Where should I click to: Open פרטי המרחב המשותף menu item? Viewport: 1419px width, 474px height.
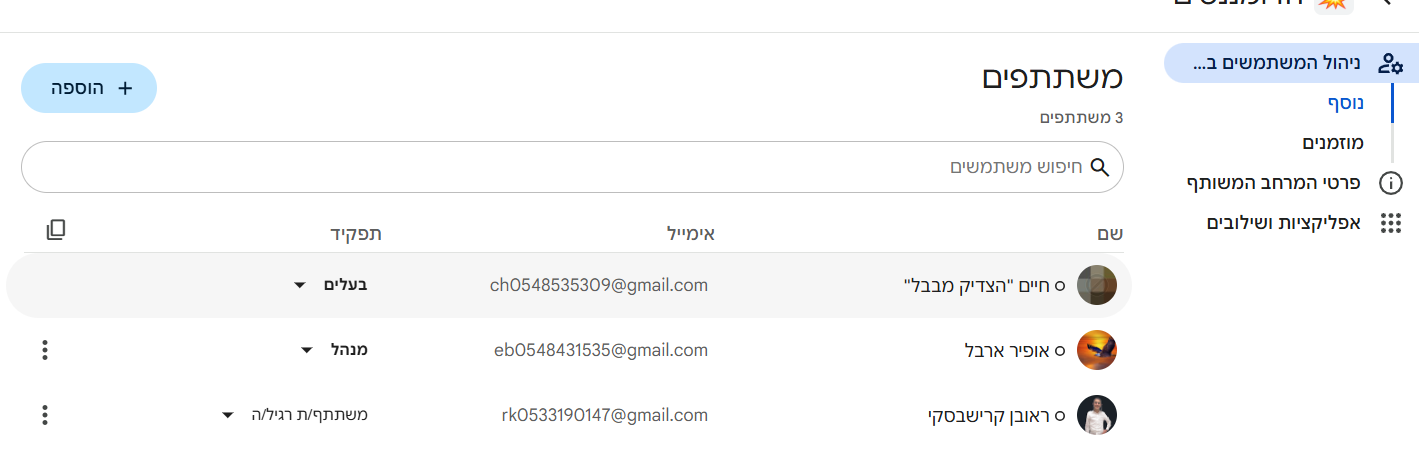pos(1274,183)
